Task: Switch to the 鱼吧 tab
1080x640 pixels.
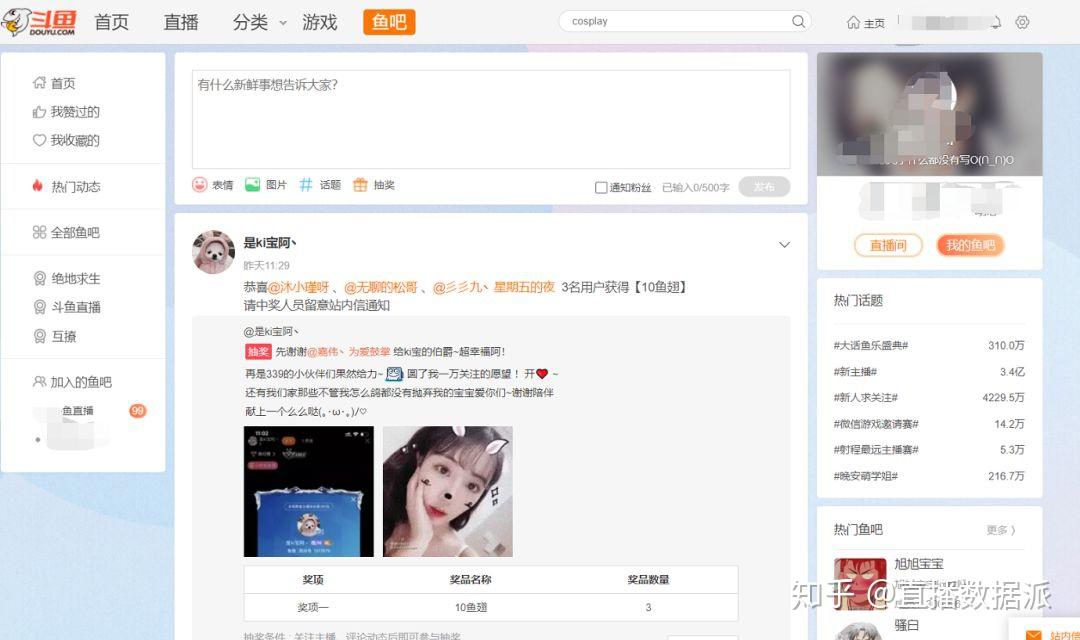Action: [x=389, y=22]
